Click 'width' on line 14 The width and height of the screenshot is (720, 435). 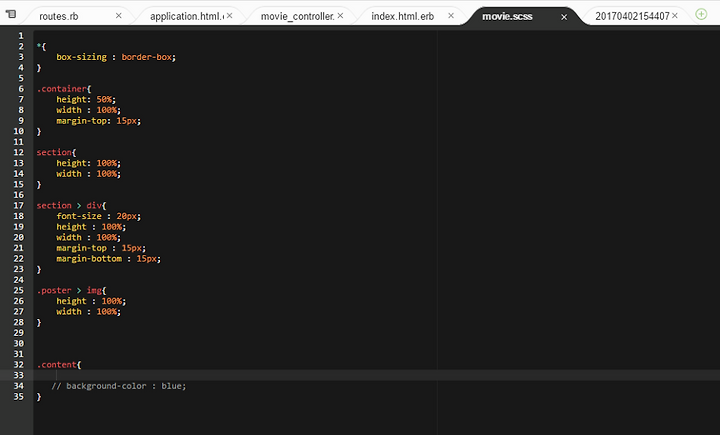(x=69, y=174)
